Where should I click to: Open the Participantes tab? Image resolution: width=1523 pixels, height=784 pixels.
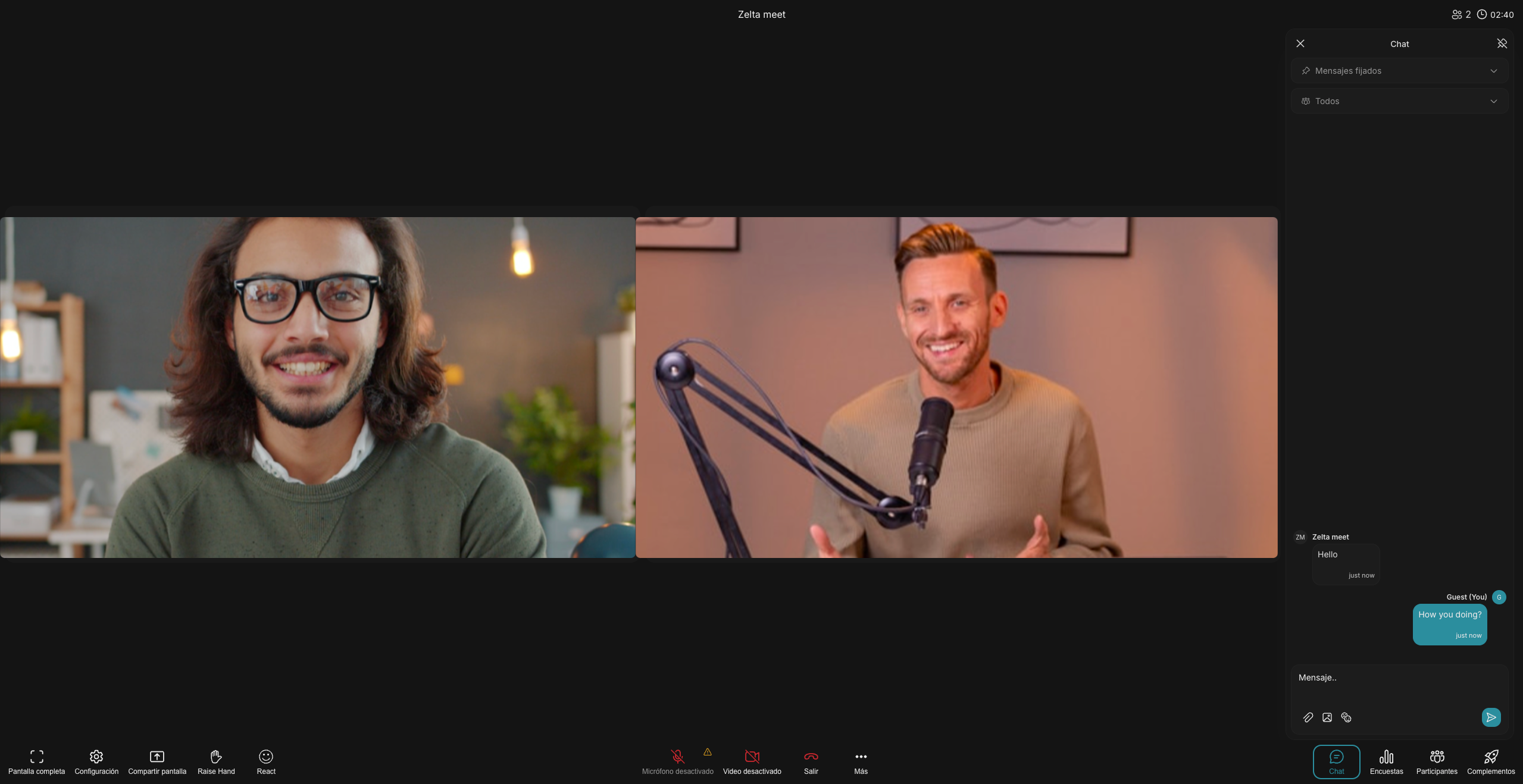(1437, 761)
